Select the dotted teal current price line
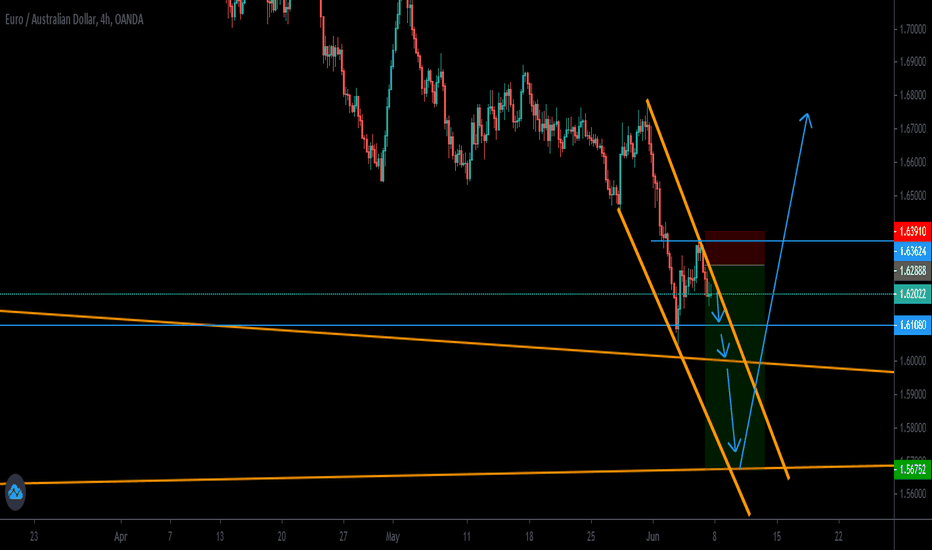 pyautogui.click(x=446, y=294)
